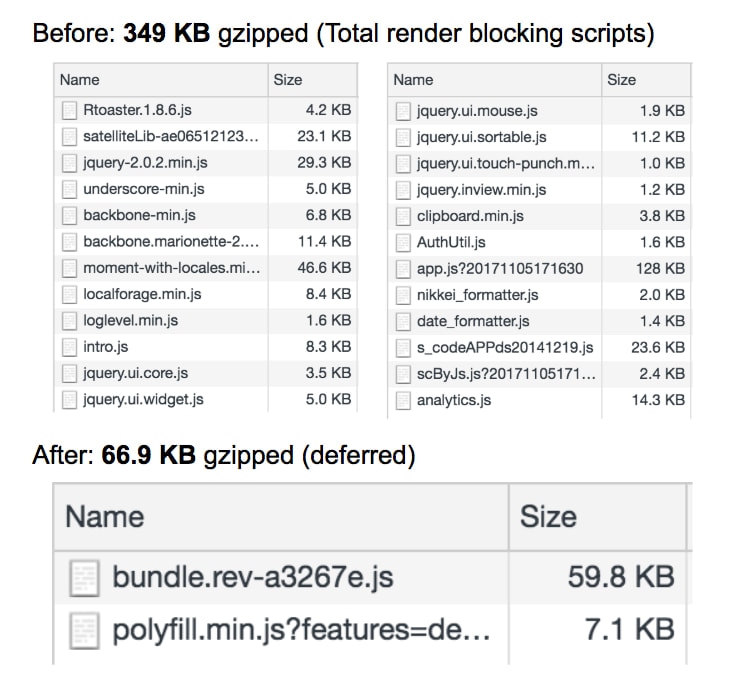Click the bottom table Size header

548,517
